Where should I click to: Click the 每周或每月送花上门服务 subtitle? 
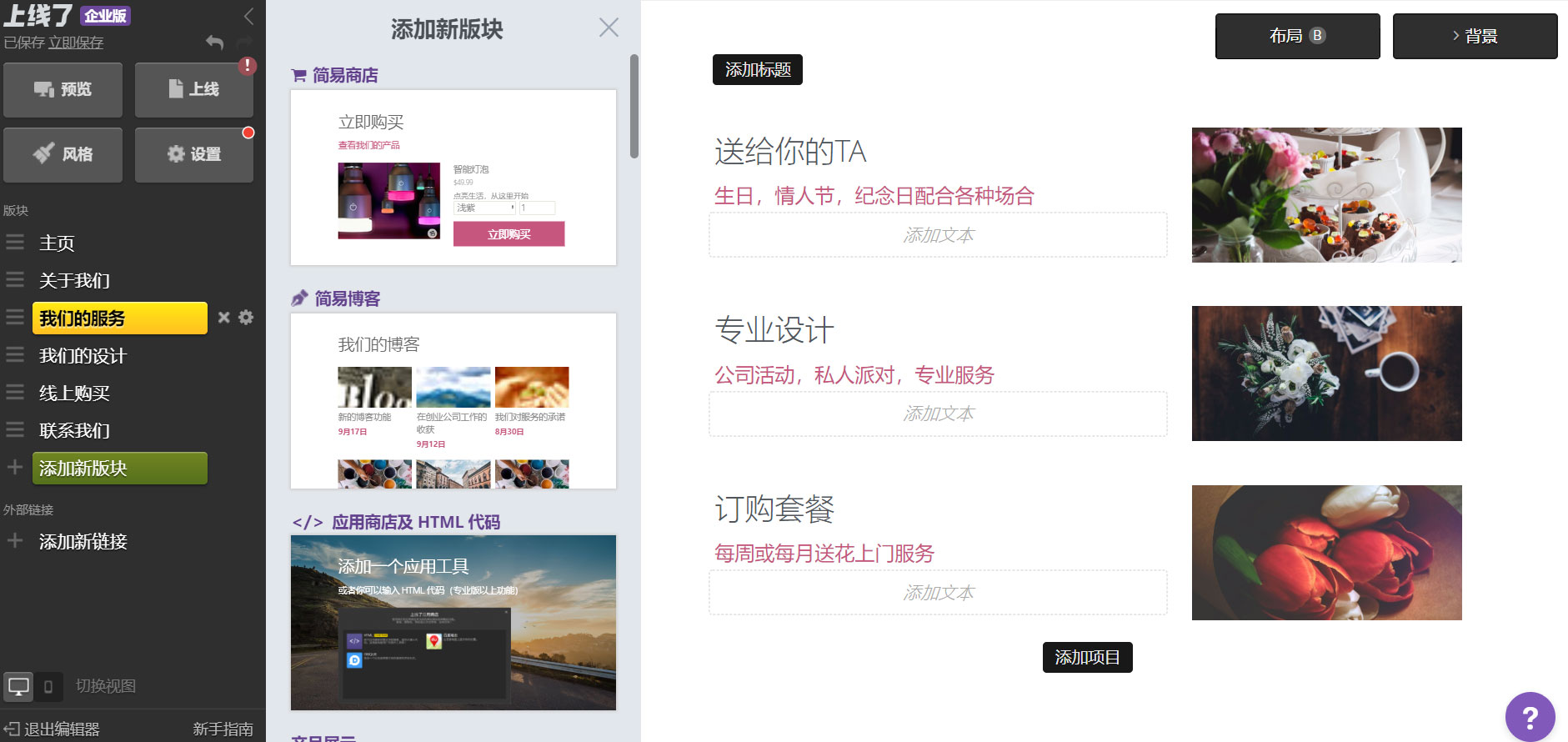click(824, 554)
